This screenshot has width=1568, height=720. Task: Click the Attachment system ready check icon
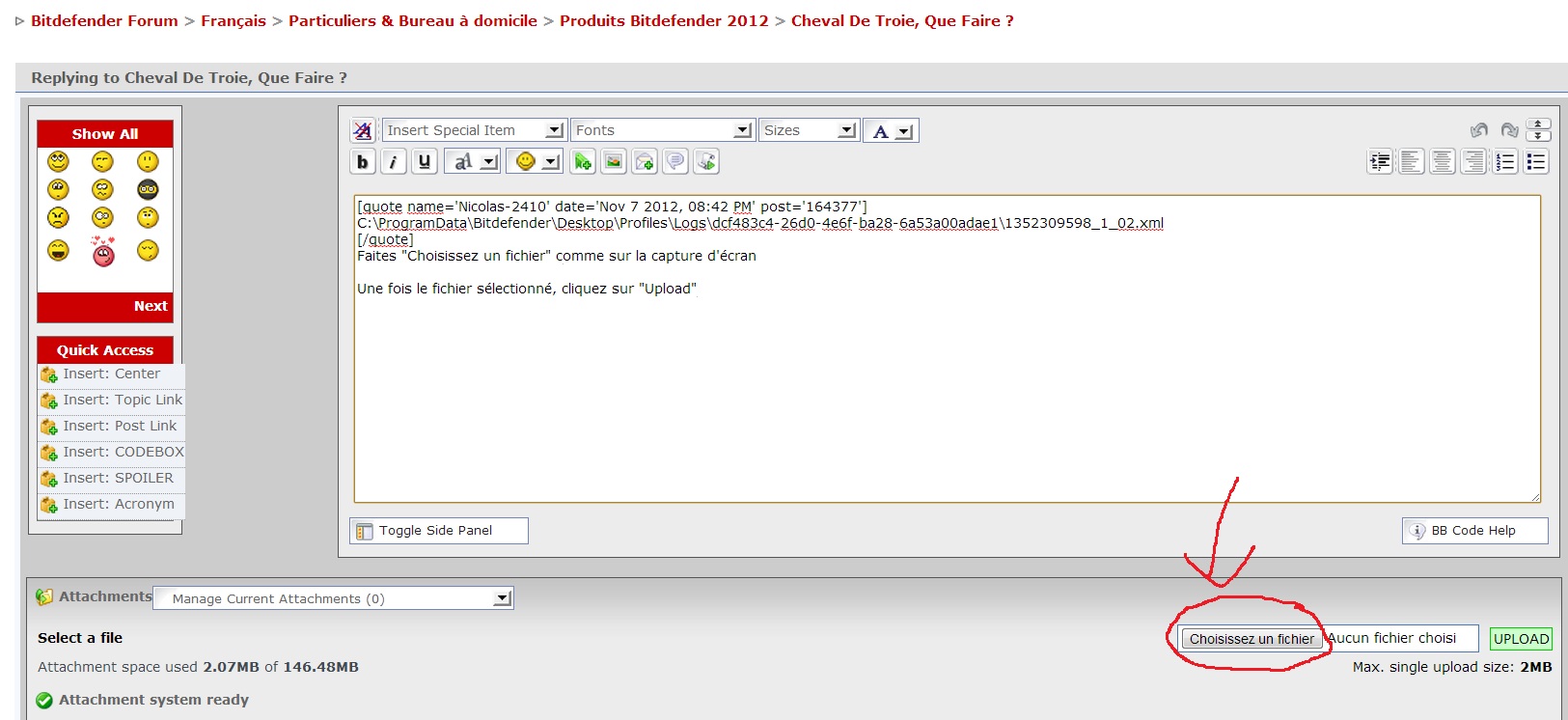pyautogui.click(x=44, y=701)
